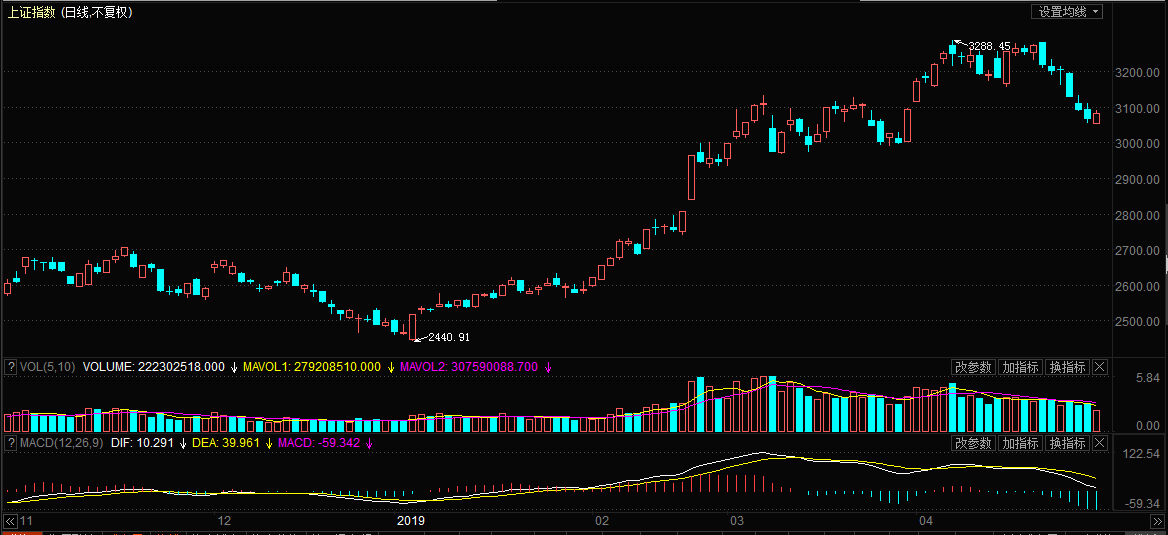This screenshot has height=535, width=1168.
Task: Open the 设置均线 dropdown menu
Action: pyautogui.click(x=1067, y=12)
